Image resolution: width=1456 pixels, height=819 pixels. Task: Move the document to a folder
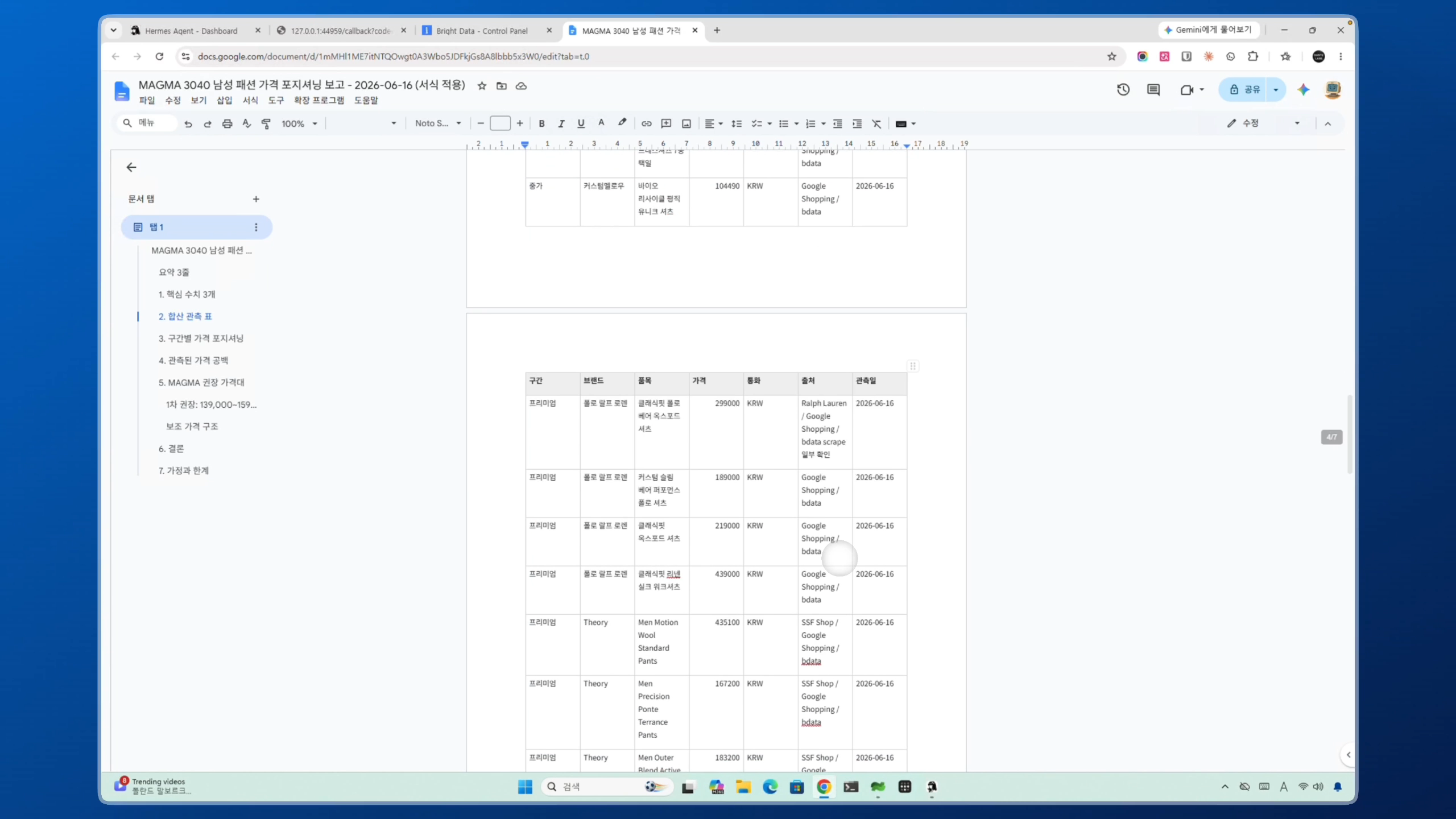tap(501, 86)
